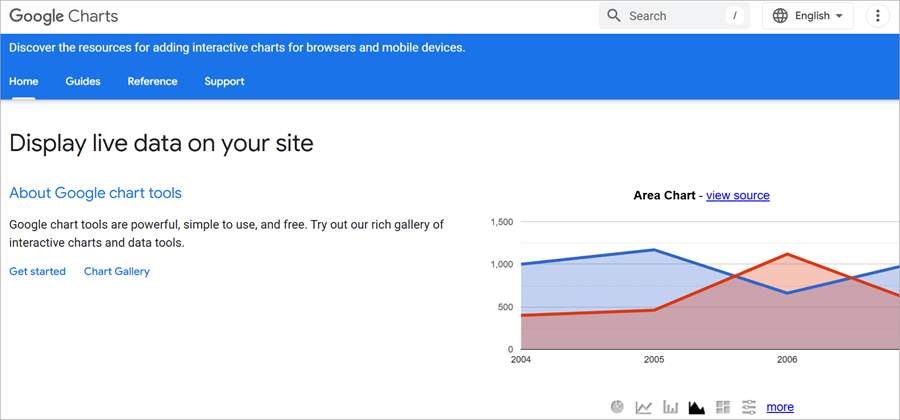Image resolution: width=900 pixels, height=420 pixels.
Task: Focus the Search input field
Action: tap(674, 16)
